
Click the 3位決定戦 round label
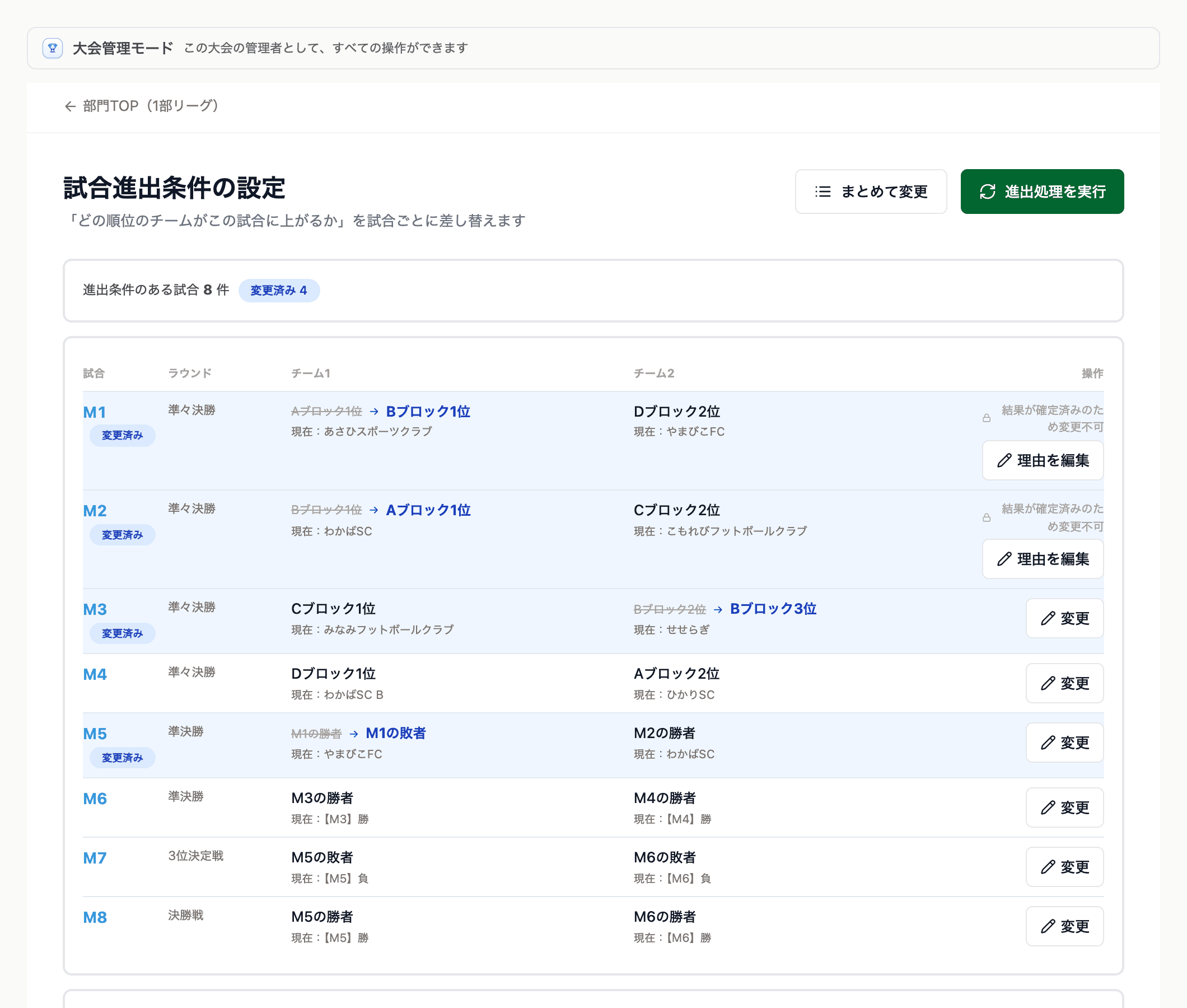coord(196,856)
